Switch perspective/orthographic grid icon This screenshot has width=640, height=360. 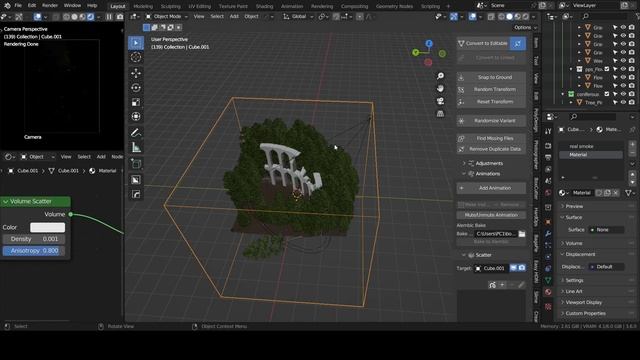(440, 114)
